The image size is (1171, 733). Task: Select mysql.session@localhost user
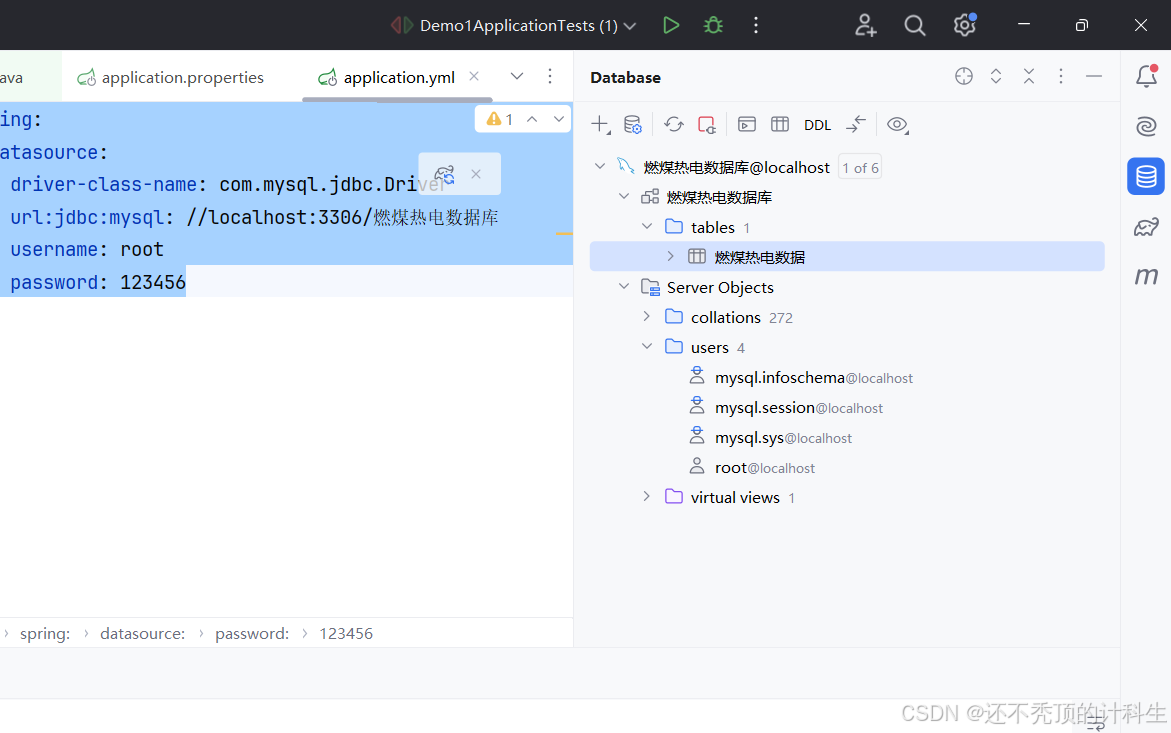[798, 408]
